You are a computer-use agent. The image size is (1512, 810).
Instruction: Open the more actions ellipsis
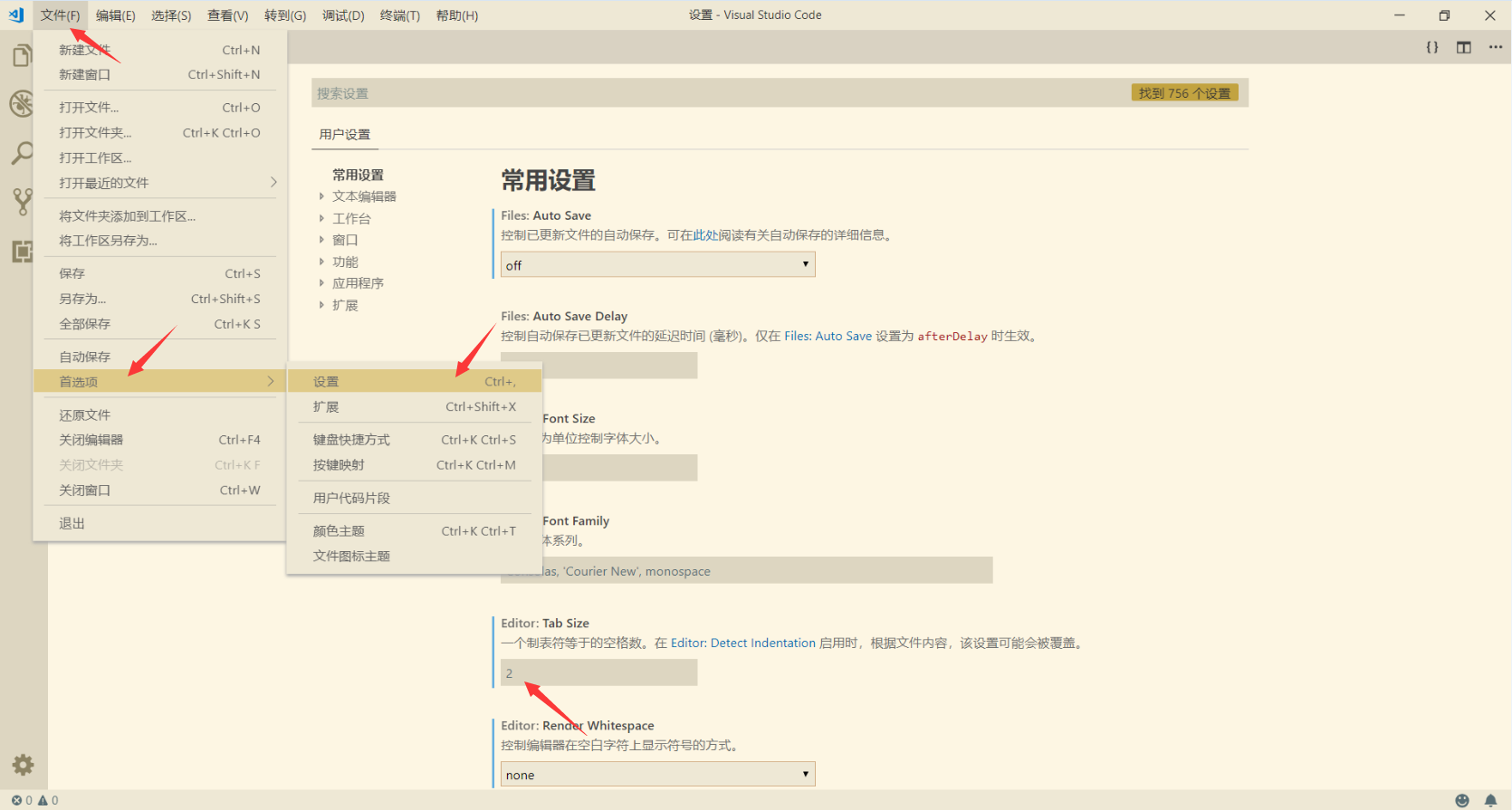pyautogui.click(x=1496, y=47)
